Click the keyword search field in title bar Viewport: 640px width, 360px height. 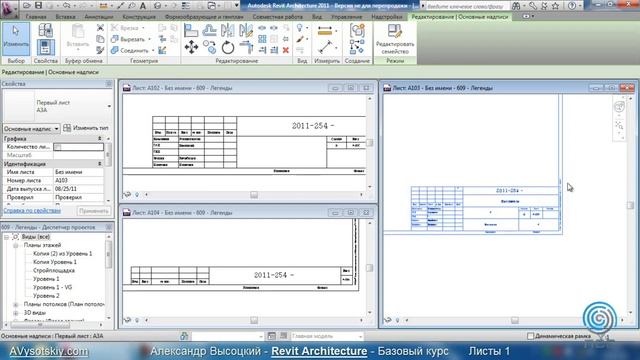[x=467, y=6]
